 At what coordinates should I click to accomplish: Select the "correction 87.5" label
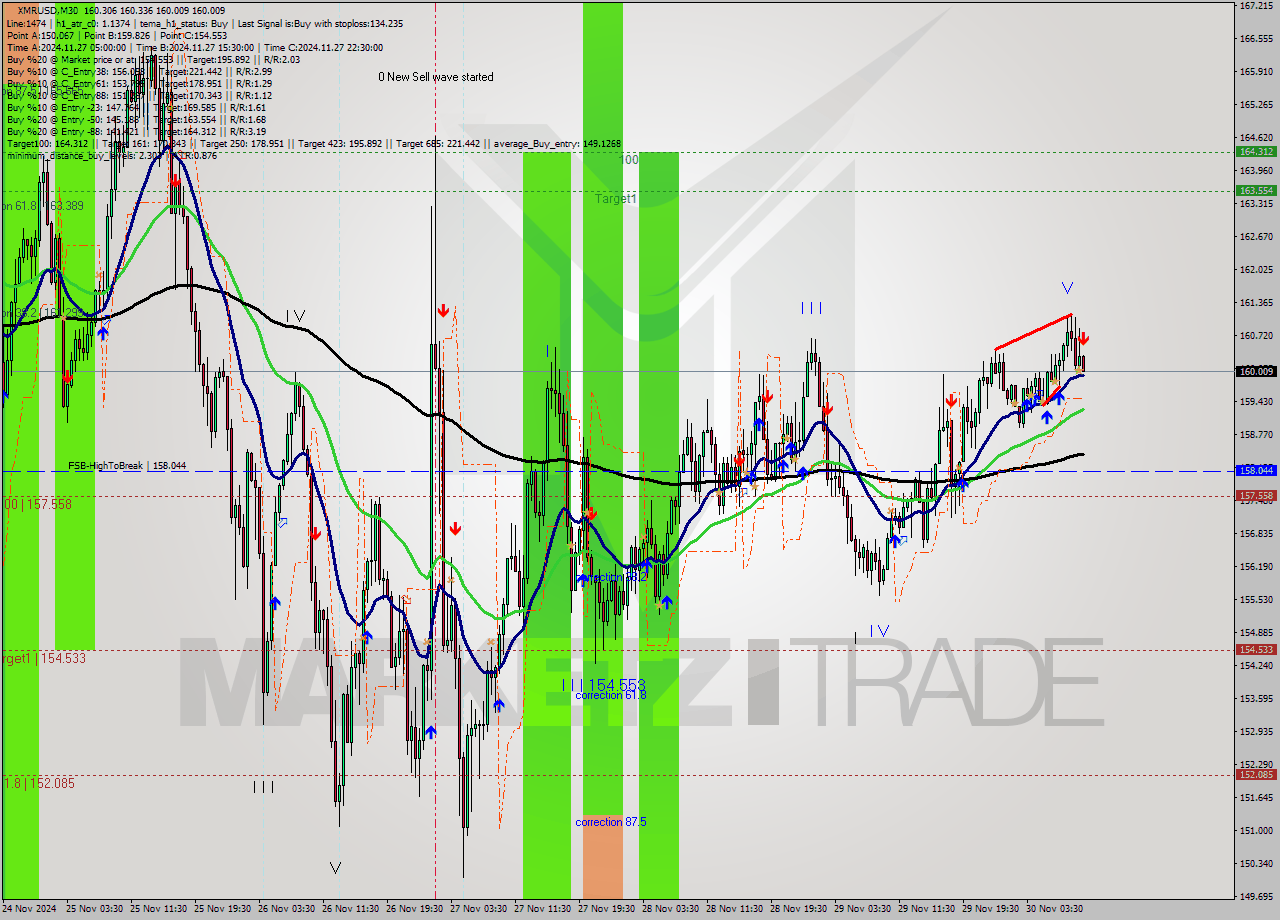click(x=611, y=822)
